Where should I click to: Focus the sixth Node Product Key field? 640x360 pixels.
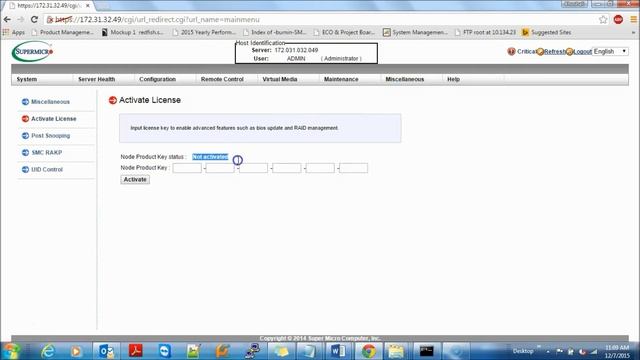(x=353, y=168)
